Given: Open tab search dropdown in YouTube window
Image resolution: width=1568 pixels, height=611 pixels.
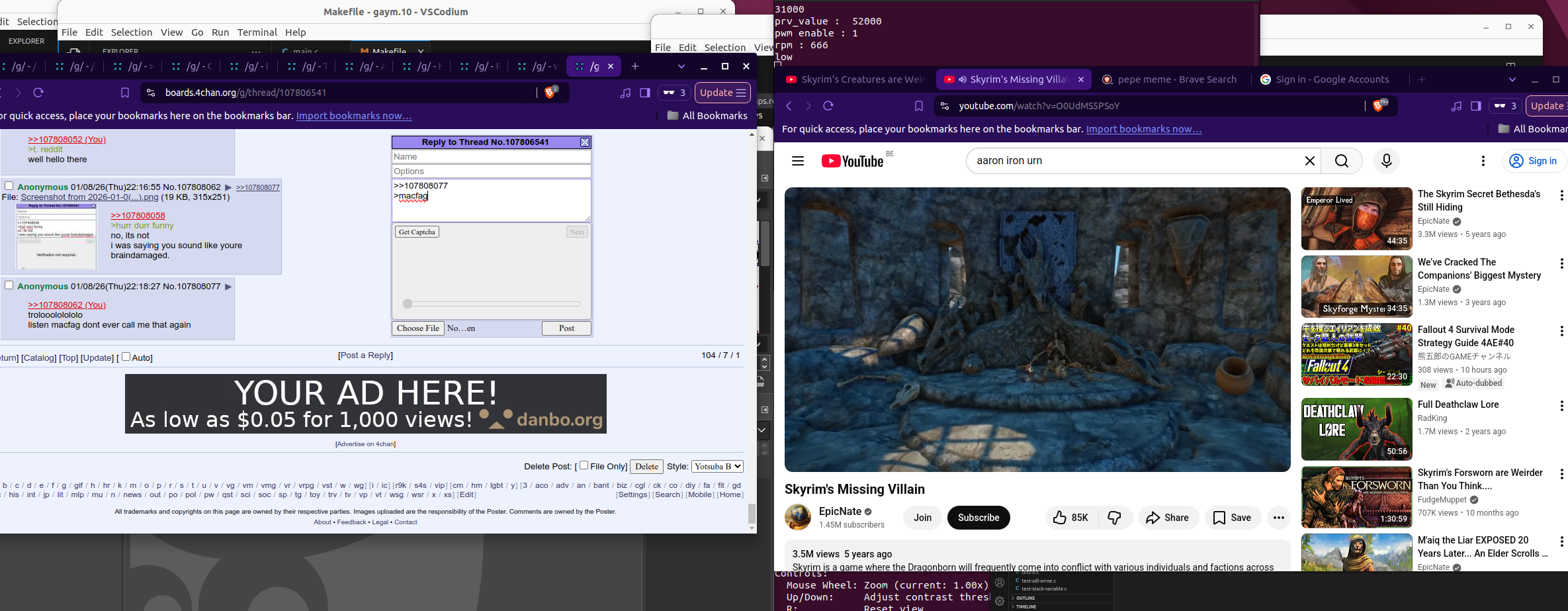Looking at the screenshot, I should pos(1512,79).
